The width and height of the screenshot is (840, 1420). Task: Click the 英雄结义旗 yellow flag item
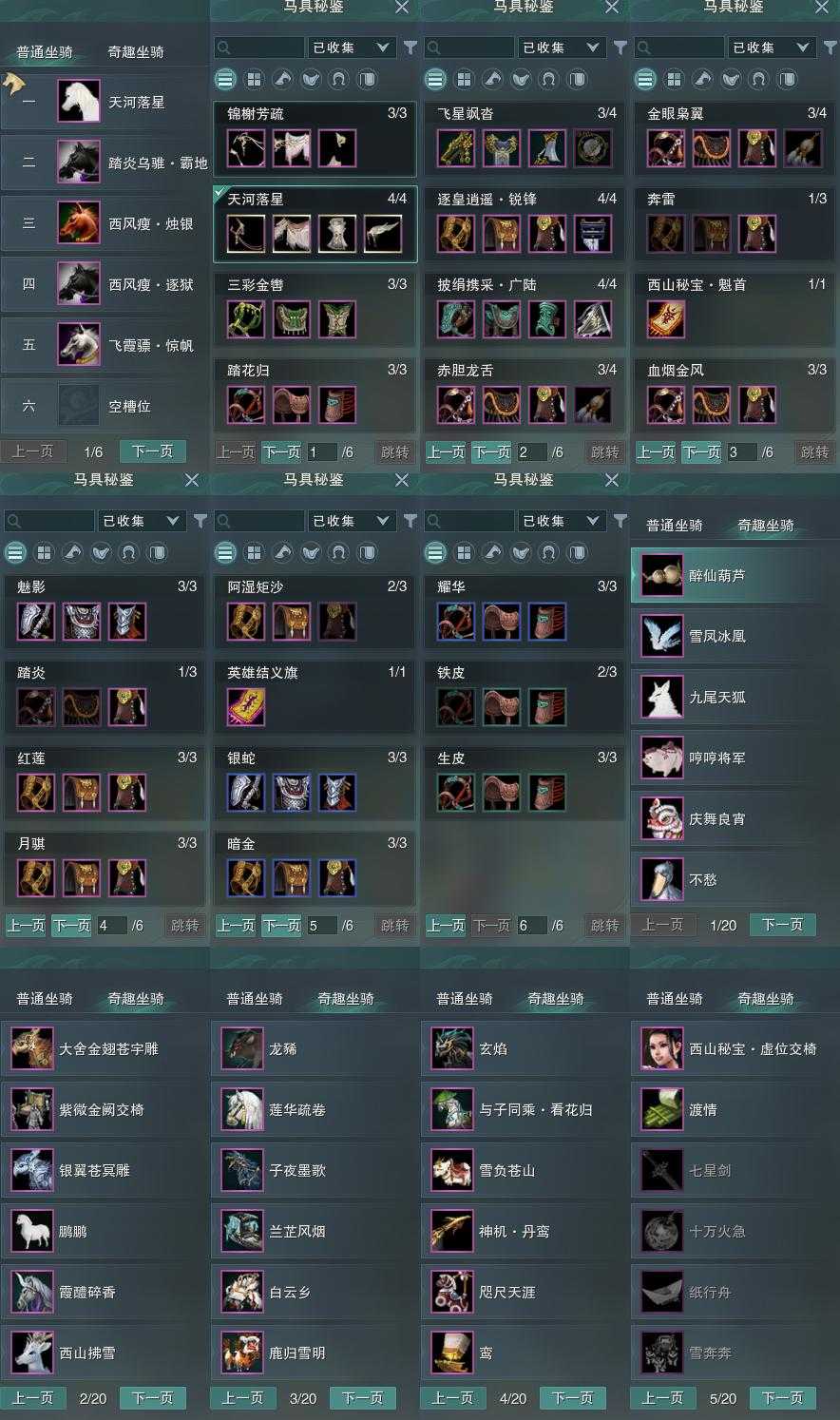(x=246, y=707)
